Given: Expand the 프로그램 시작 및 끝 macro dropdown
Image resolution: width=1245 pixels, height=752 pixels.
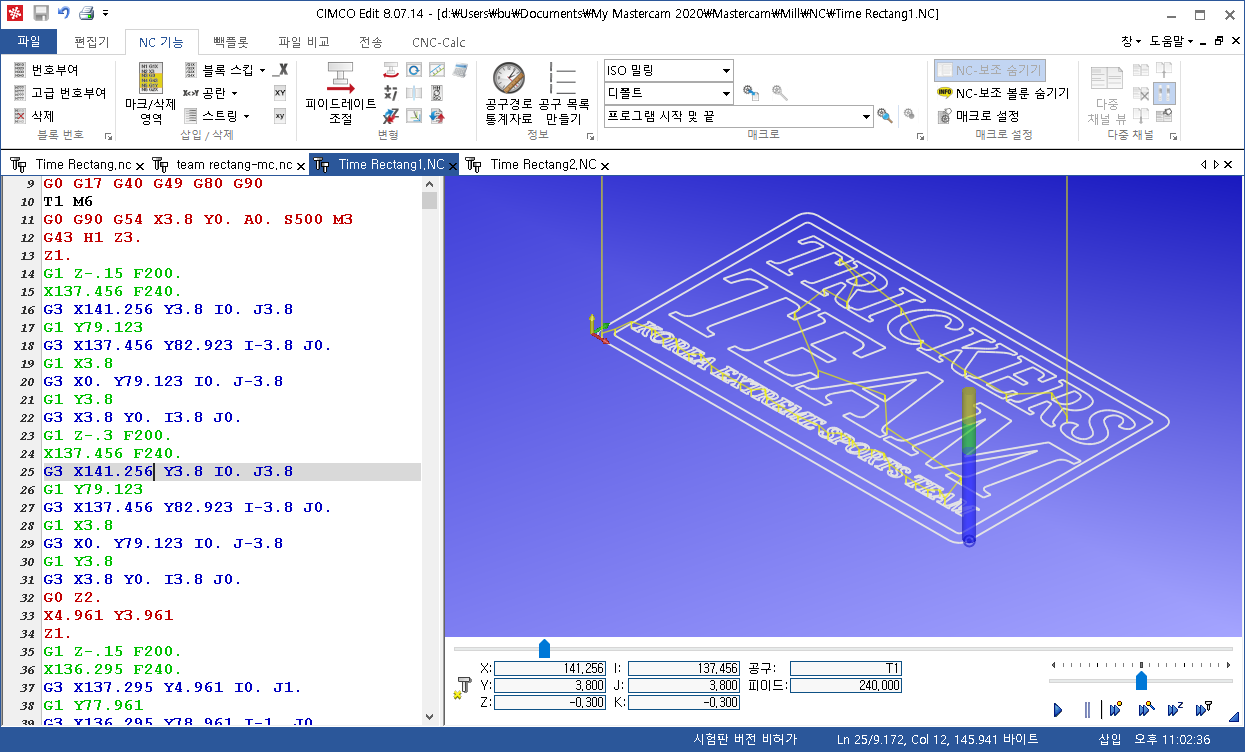Looking at the screenshot, I should [x=866, y=116].
